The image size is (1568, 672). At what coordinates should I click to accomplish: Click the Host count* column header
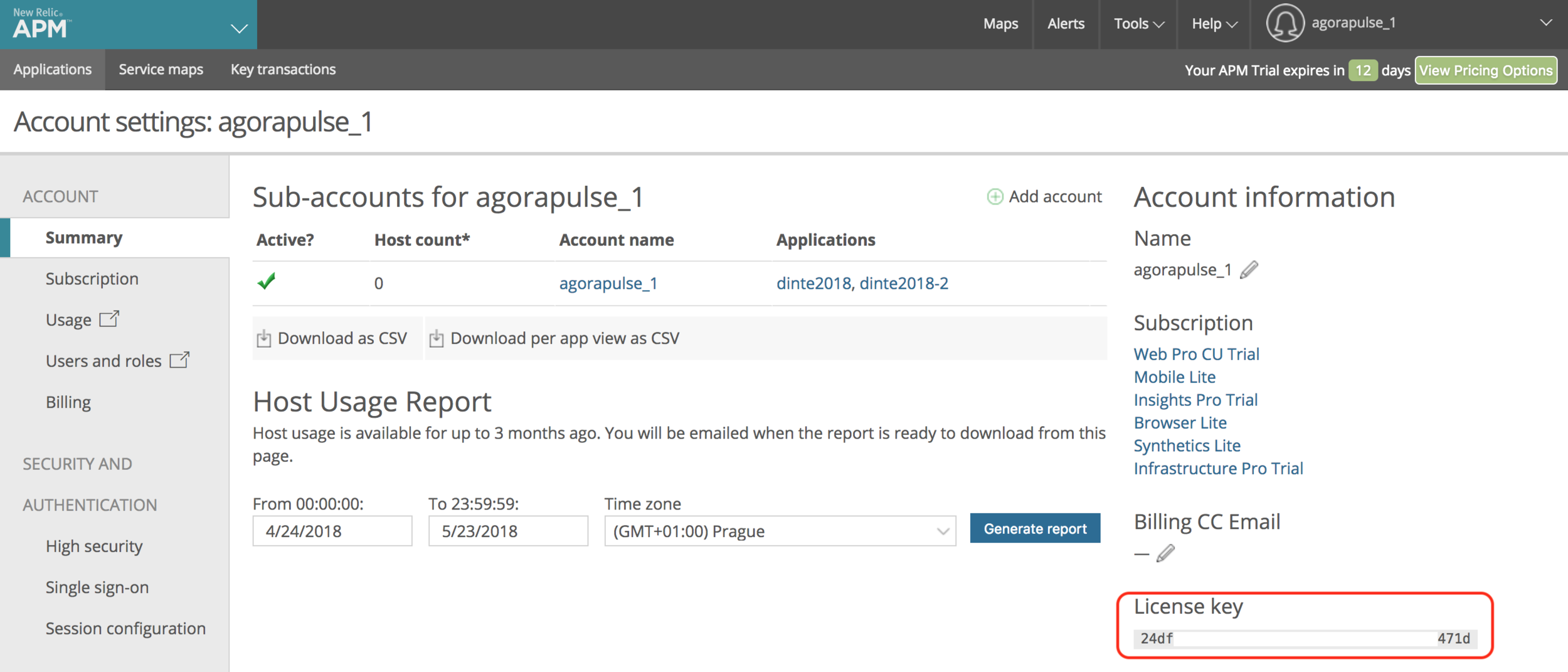[x=422, y=240]
